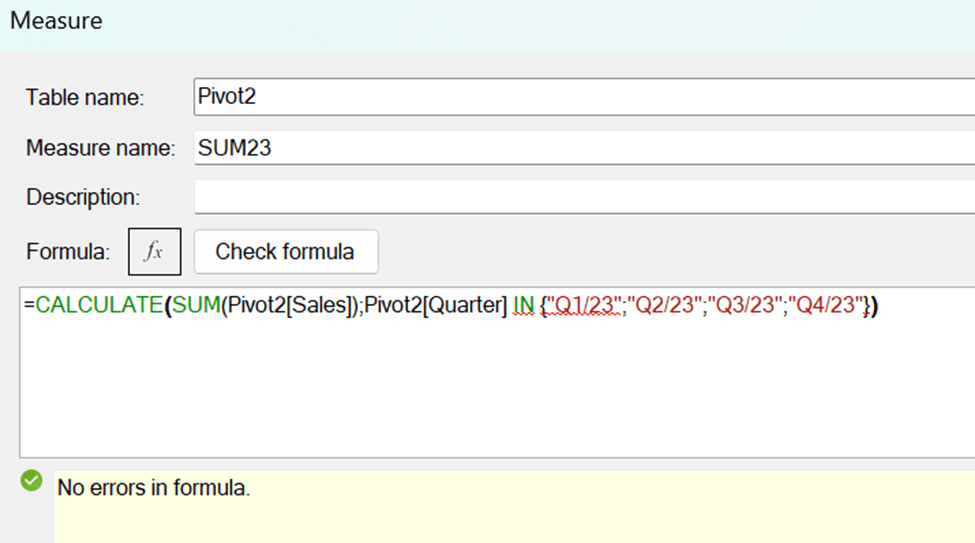The height and width of the screenshot is (543, 975).
Task: Click the "No errors in formula." message
Action: click(153, 488)
